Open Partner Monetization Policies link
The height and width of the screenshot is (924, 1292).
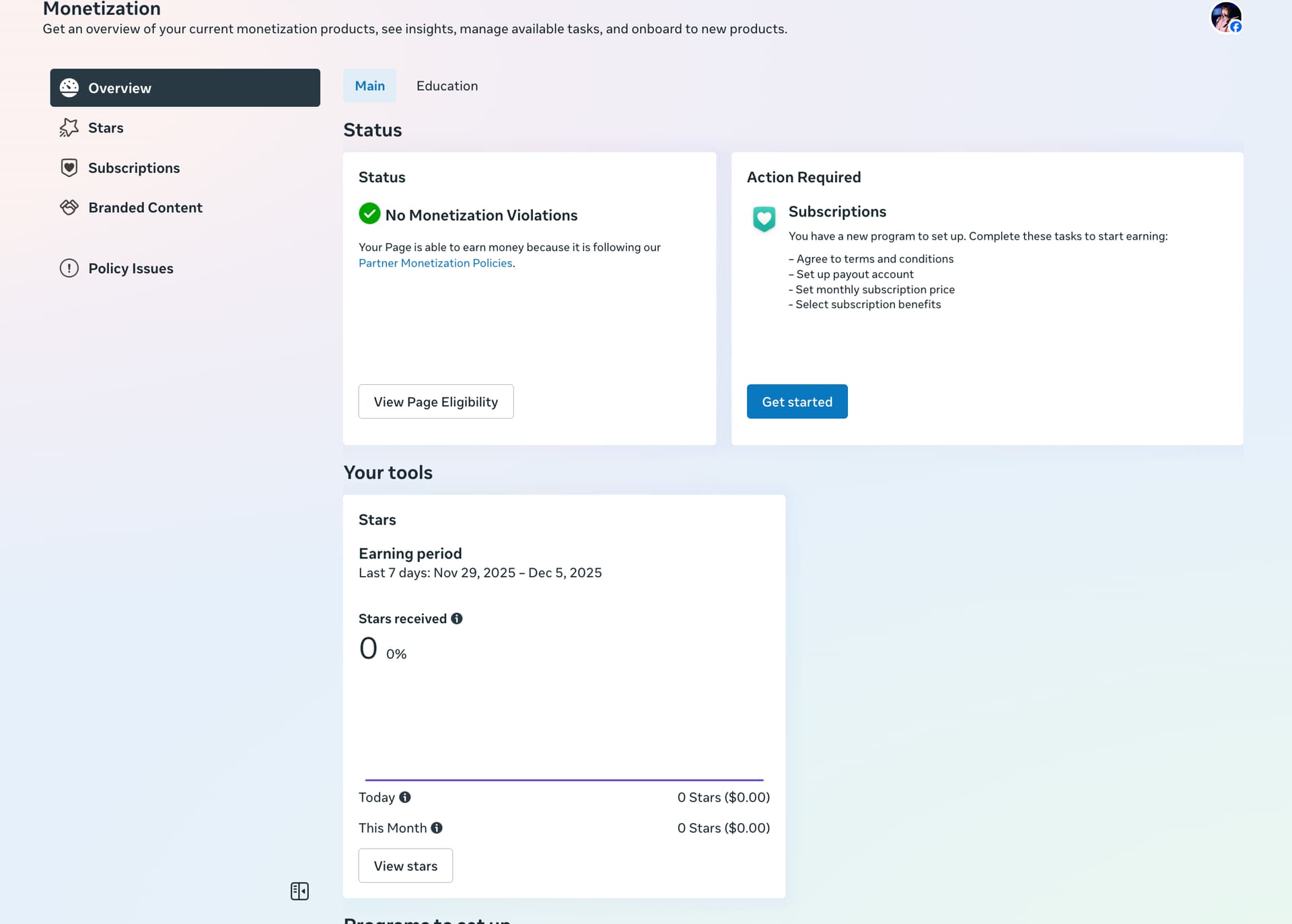(435, 263)
